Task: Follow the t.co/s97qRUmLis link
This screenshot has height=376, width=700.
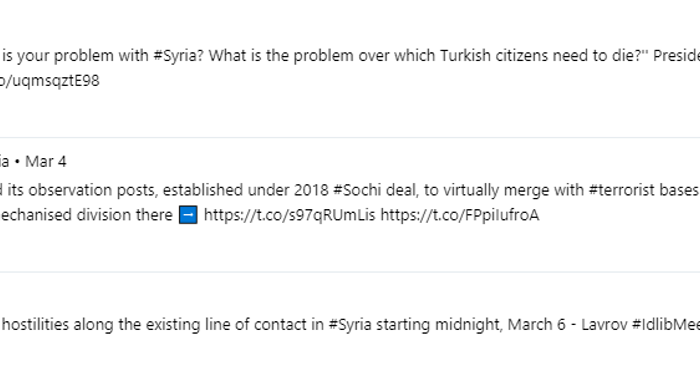Action: pyautogui.click(x=289, y=215)
